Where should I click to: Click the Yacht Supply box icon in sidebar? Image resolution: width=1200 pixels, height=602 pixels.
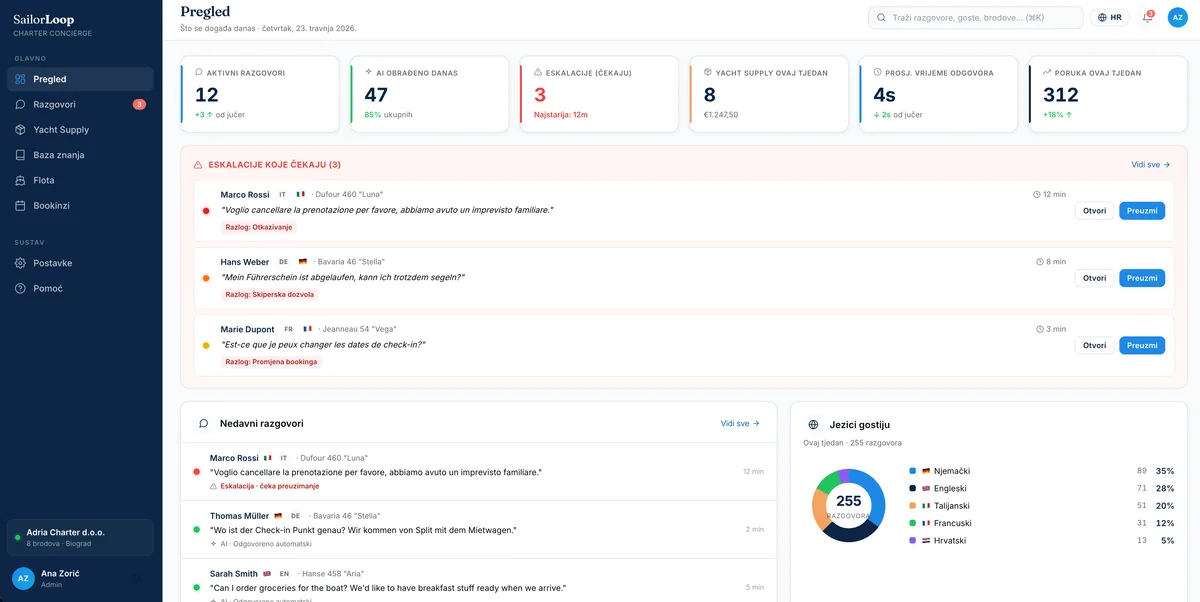coord(21,130)
